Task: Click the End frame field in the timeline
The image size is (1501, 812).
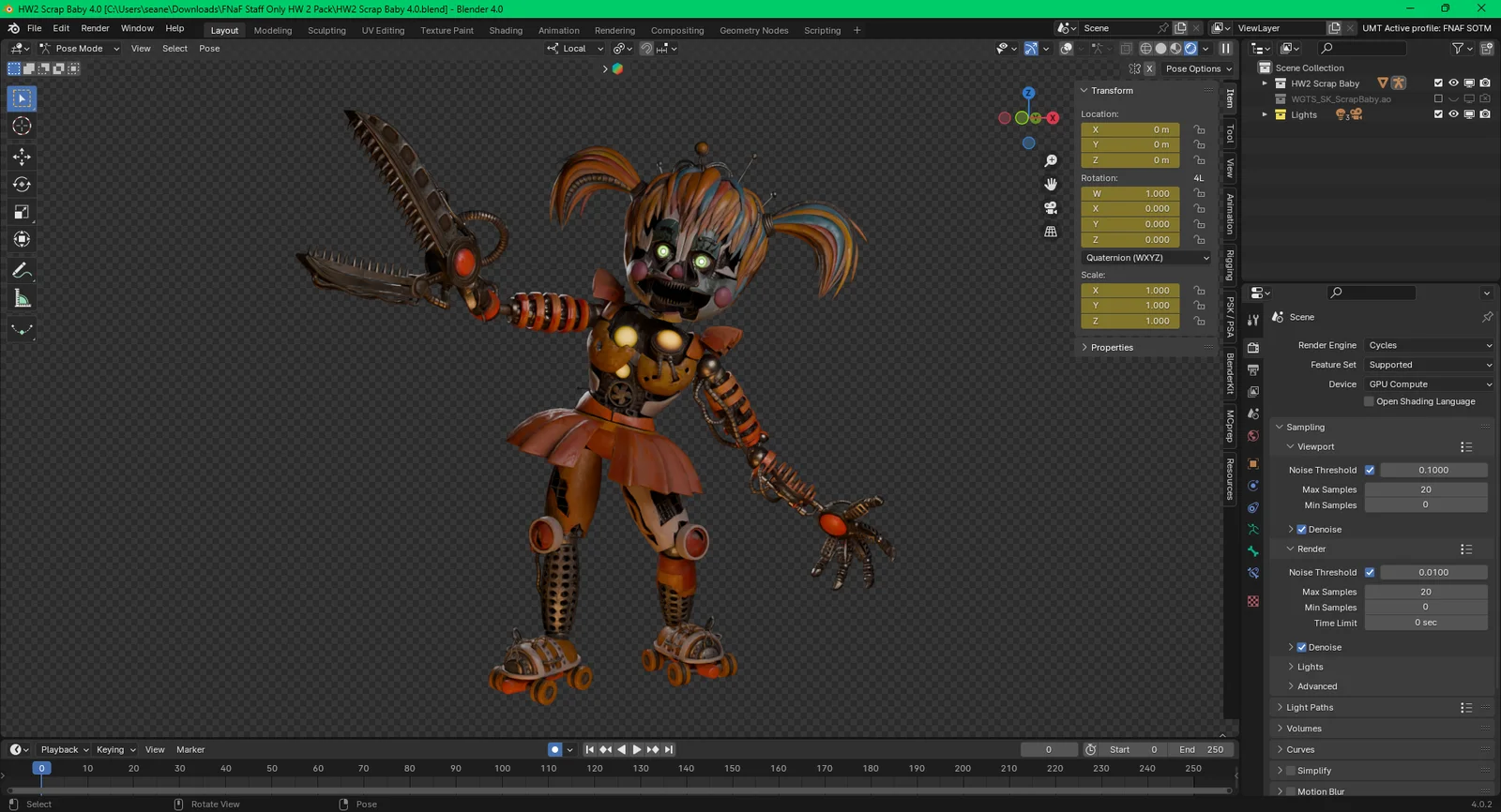Action: pyautogui.click(x=1202, y=749)
